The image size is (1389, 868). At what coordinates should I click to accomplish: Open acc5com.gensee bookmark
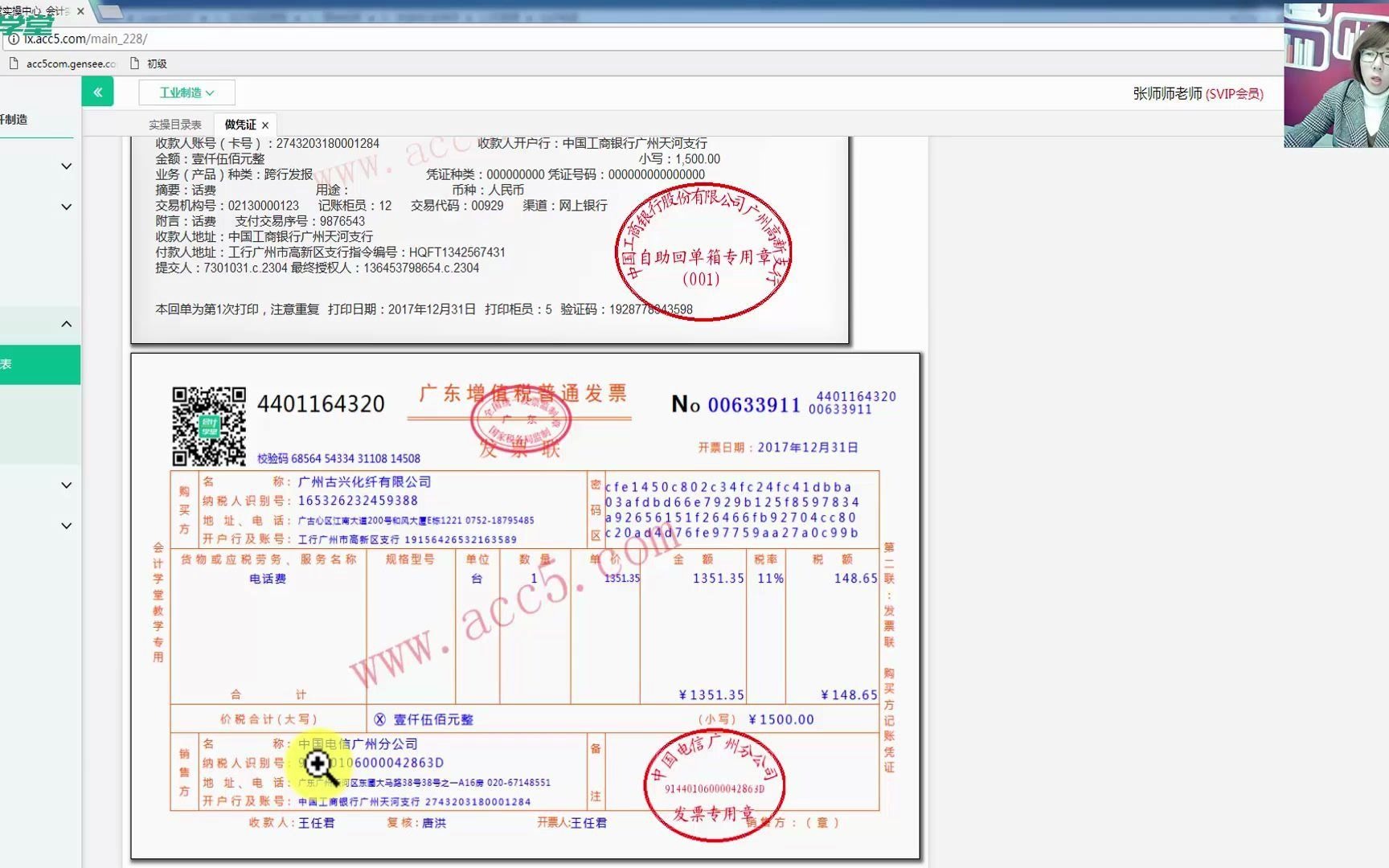63,63
